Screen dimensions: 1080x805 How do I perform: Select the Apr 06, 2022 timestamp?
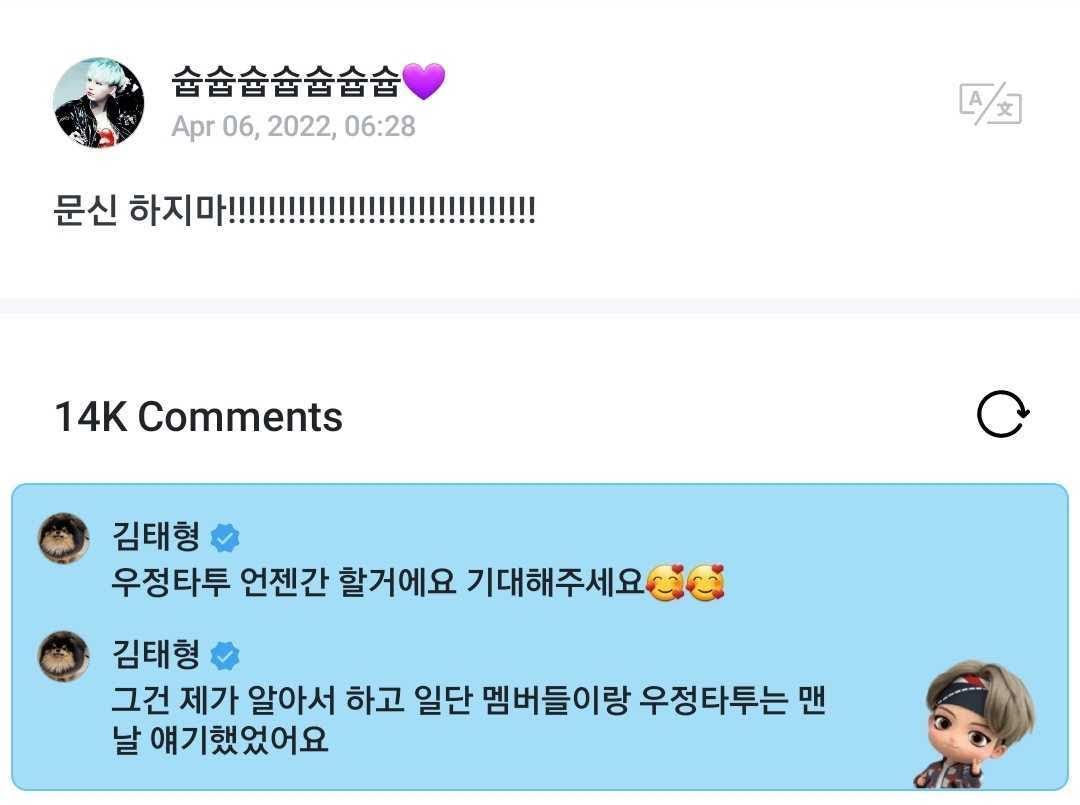pyautogui.click(x=293, y=127)
